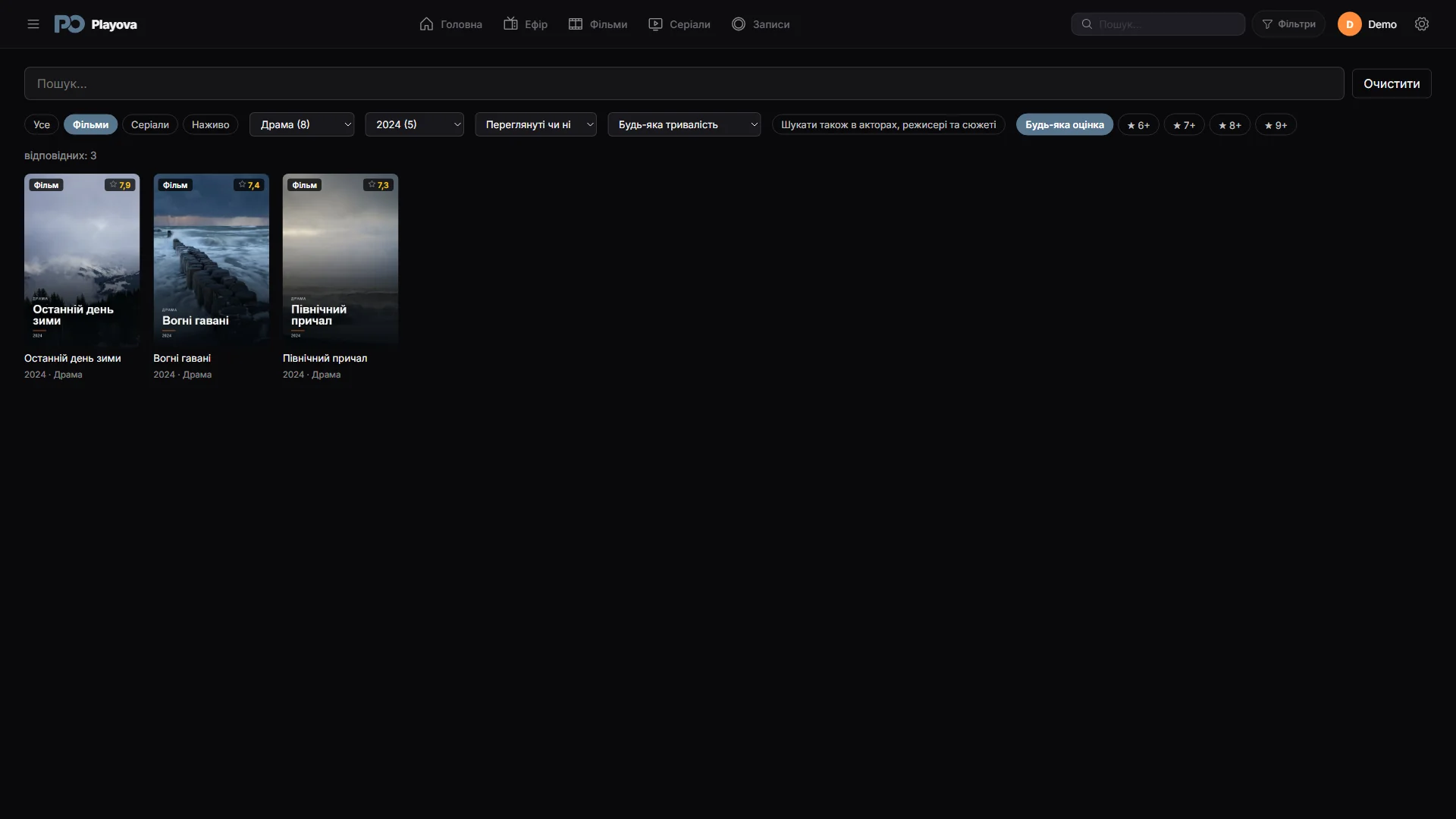This screenshot has width=1456, height=819.
Task: Filter by rating 9+
Action: tap(1276, 124)
